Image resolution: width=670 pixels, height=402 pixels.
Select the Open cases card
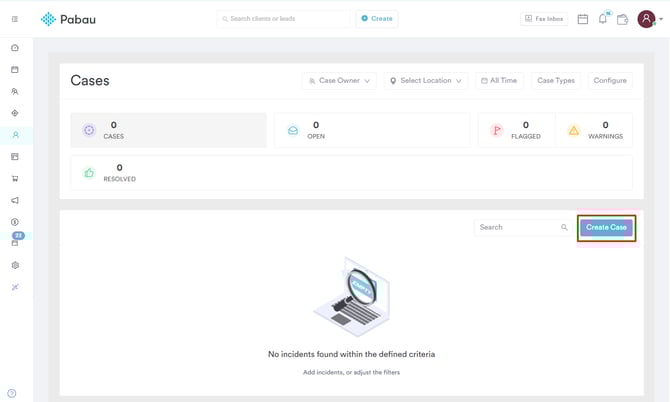[x=371, y=130]
